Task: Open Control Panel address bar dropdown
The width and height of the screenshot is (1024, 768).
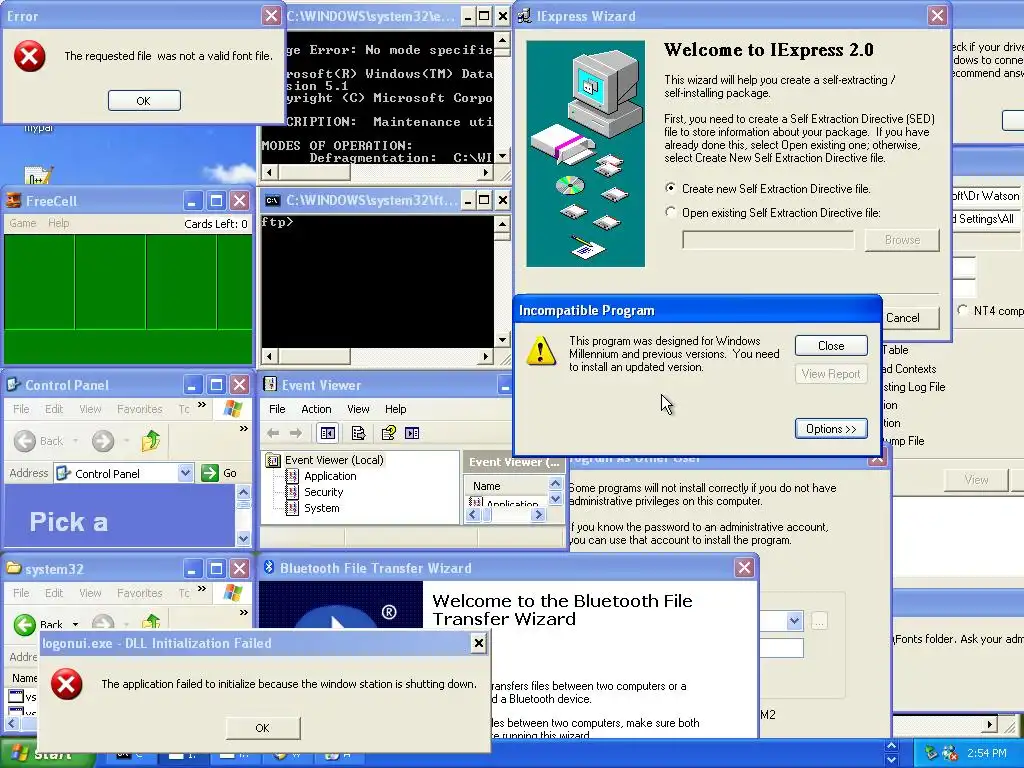Action: pyautogui.click(x=185, y=473)
